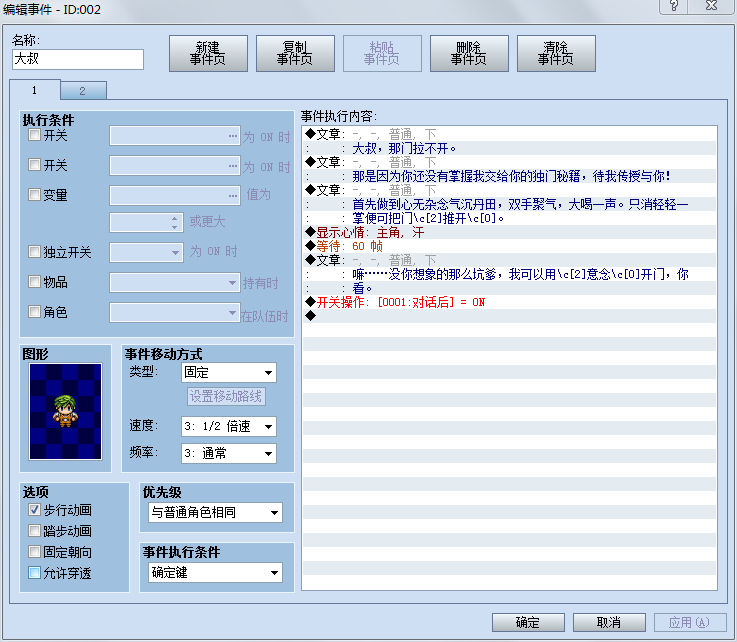Viewport: 737px width, 642px height.
Task: Open the 速度 speed dropdown
Action: 229,426
